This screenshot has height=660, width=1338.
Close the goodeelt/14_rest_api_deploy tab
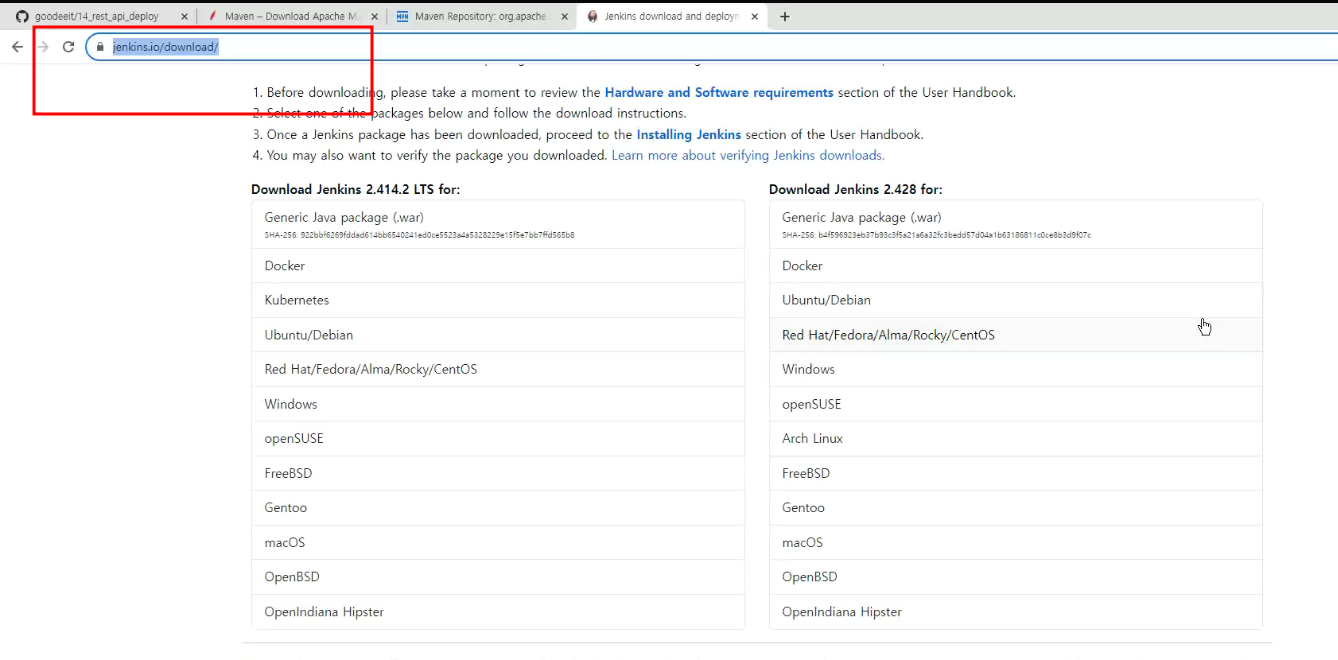184,17
